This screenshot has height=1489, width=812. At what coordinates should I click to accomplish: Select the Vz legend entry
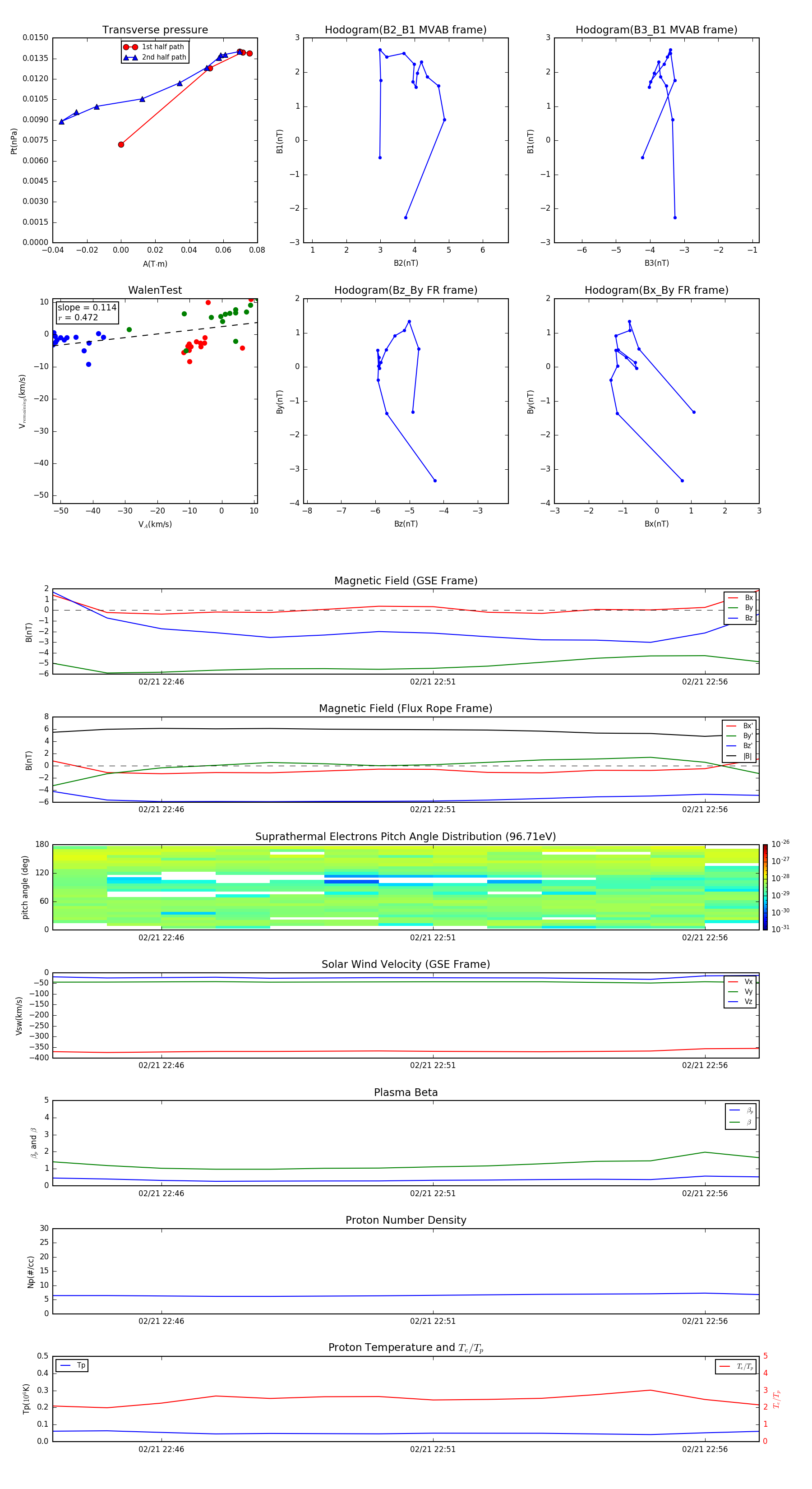coord(740,1001)
